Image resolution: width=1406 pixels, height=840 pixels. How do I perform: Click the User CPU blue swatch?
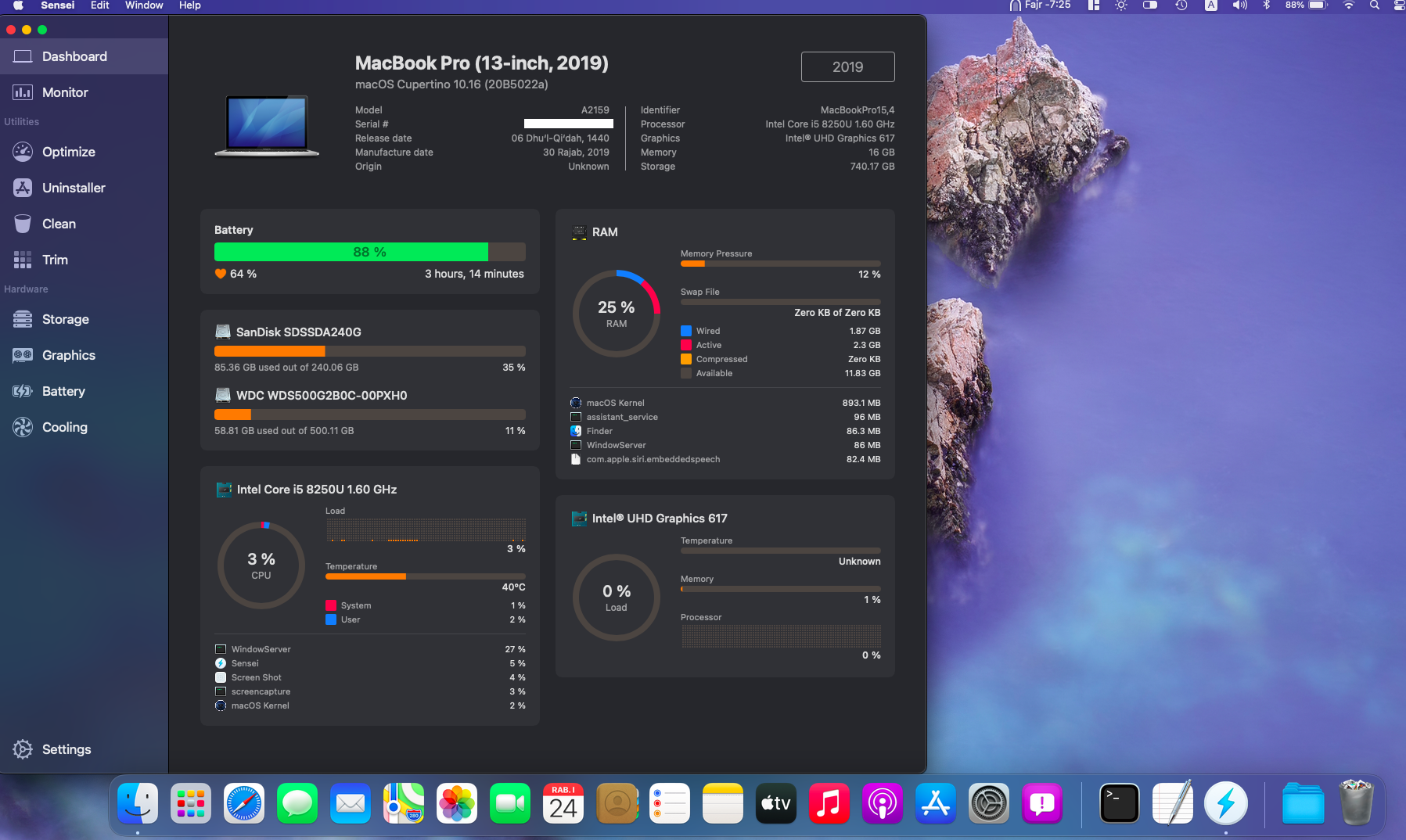point(331,619)
